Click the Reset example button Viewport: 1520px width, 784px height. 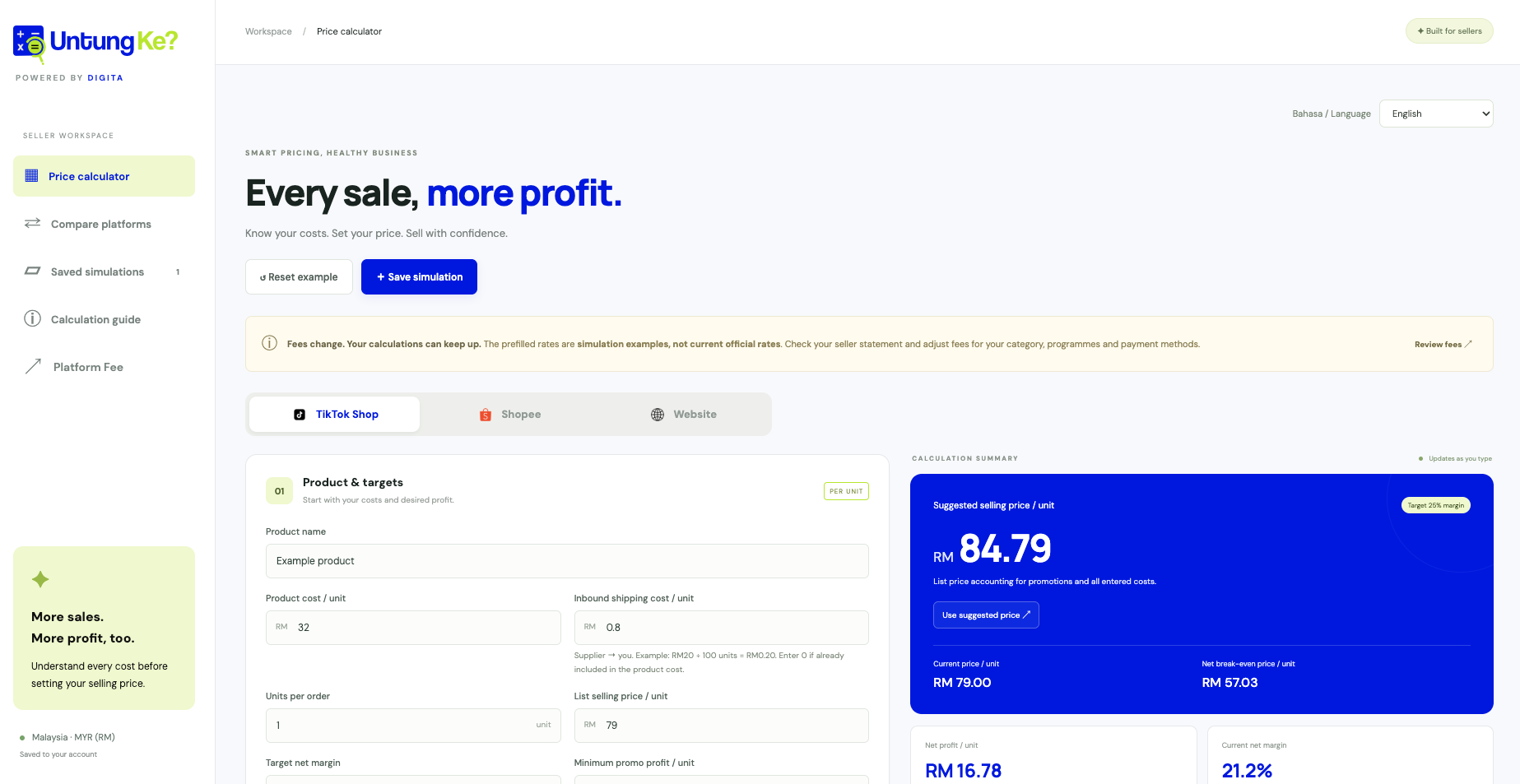click(x=299, y=277)
